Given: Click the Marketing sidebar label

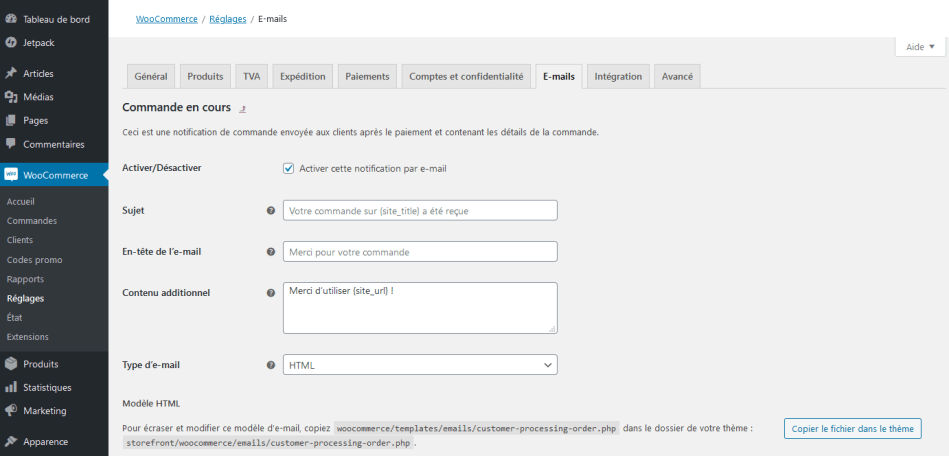Looking at the screenshot, I should click(45, 411).
